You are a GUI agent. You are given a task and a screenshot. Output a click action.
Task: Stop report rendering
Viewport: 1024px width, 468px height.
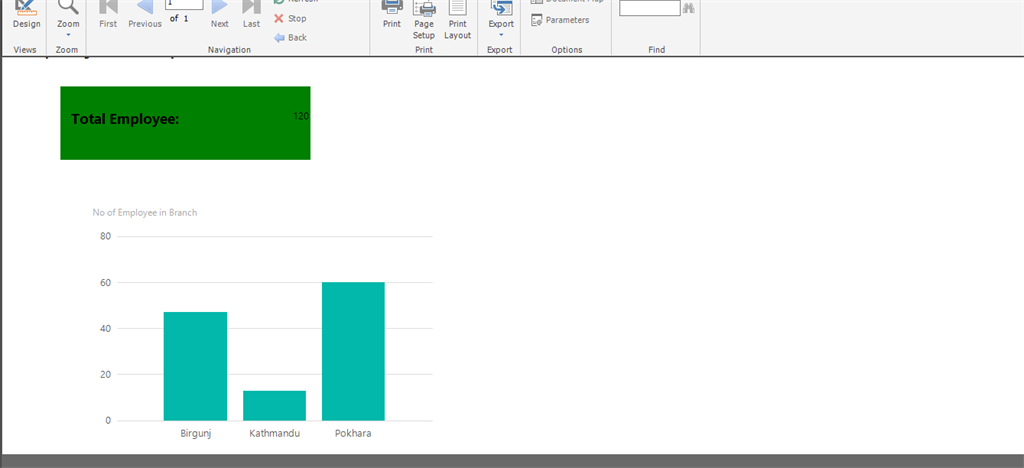[290, 18]
